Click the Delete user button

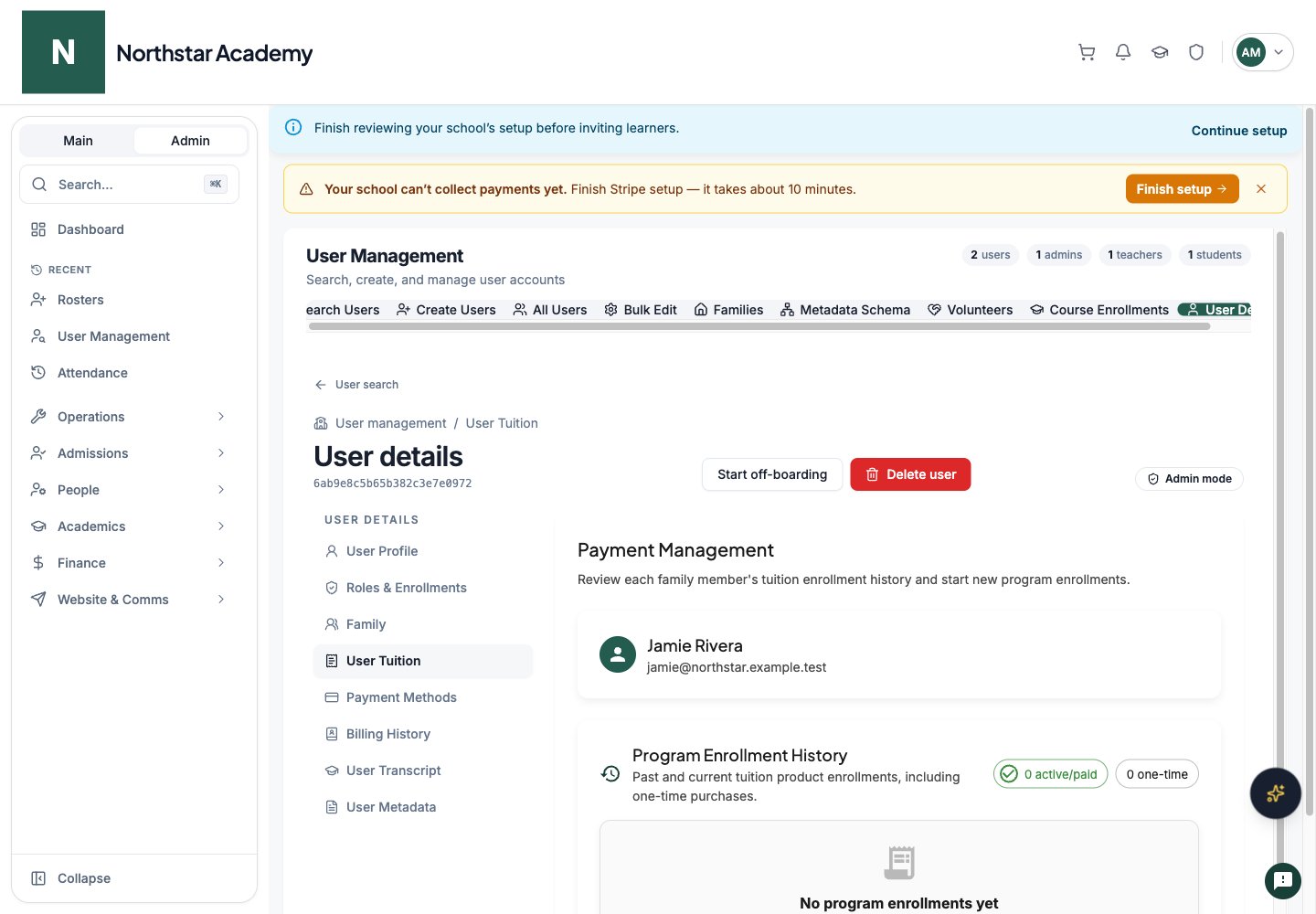click(x=910, y=474)
